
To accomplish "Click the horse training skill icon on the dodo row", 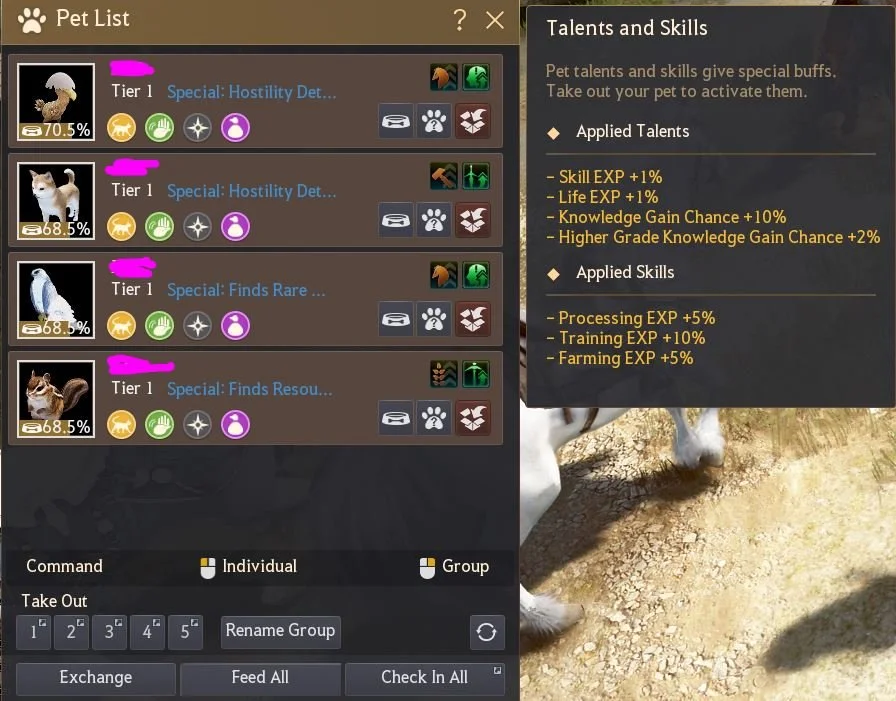I will pyautogui.click(x=443, y=77).
